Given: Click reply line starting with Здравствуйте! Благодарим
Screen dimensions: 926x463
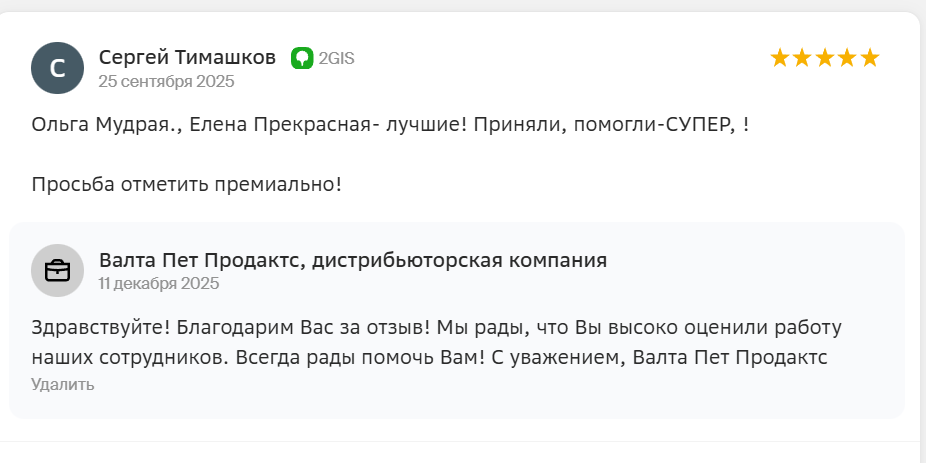Looking at the screenshot, I should (x=437, y=327).
